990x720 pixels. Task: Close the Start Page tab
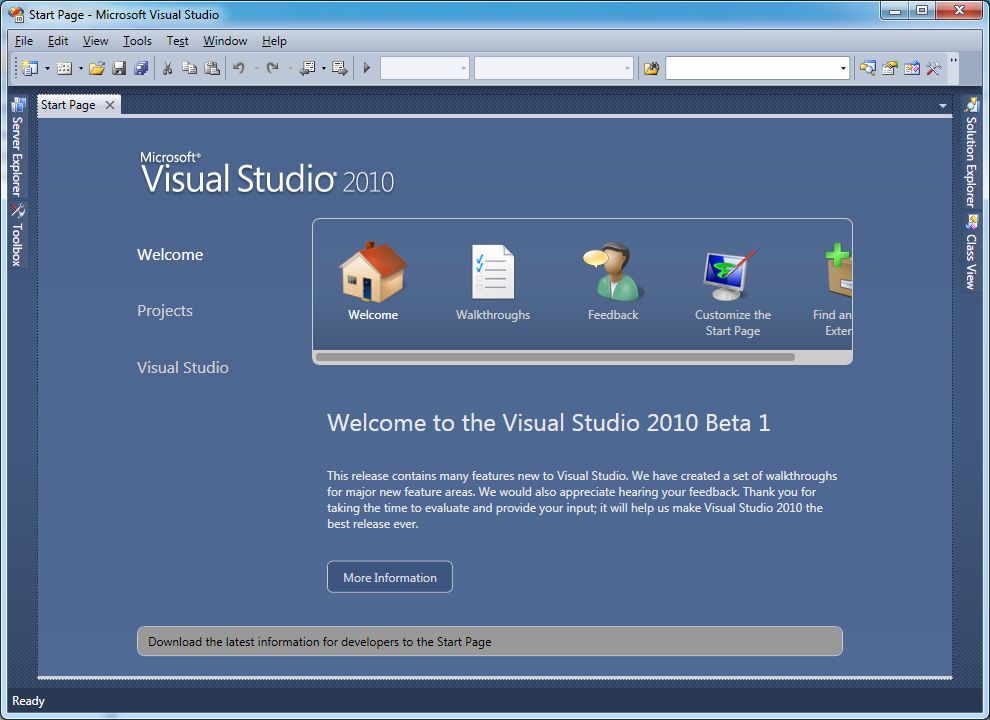tap(110, 105)
